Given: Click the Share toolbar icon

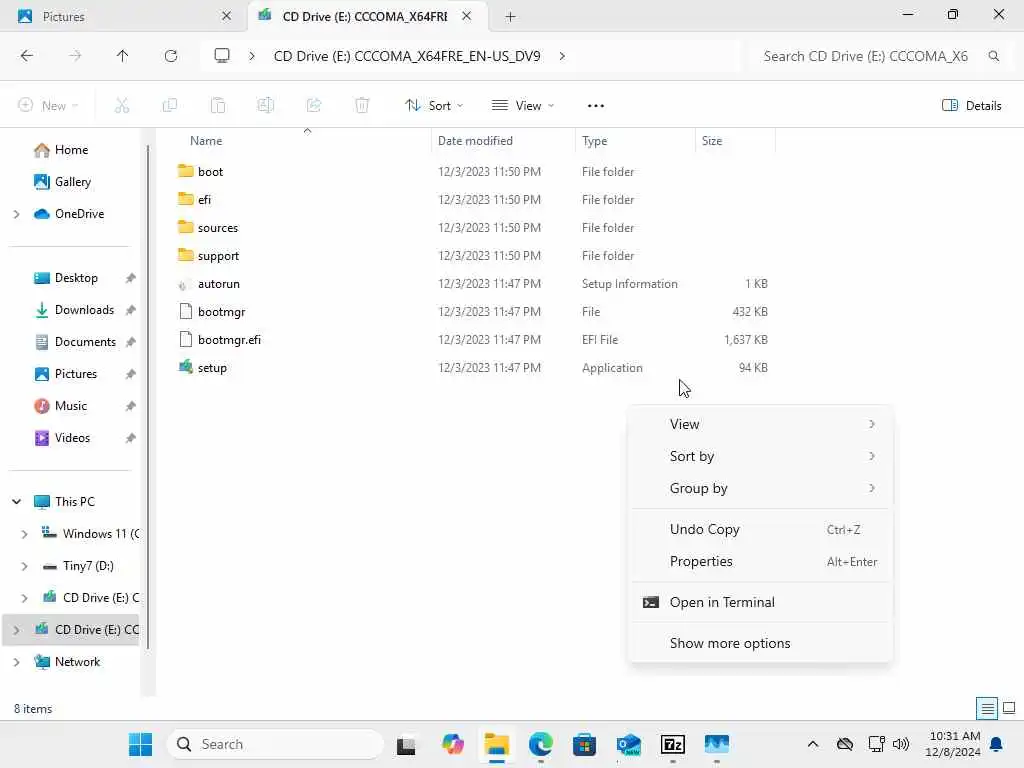Looking at the screenshot, I should [314, 105].
